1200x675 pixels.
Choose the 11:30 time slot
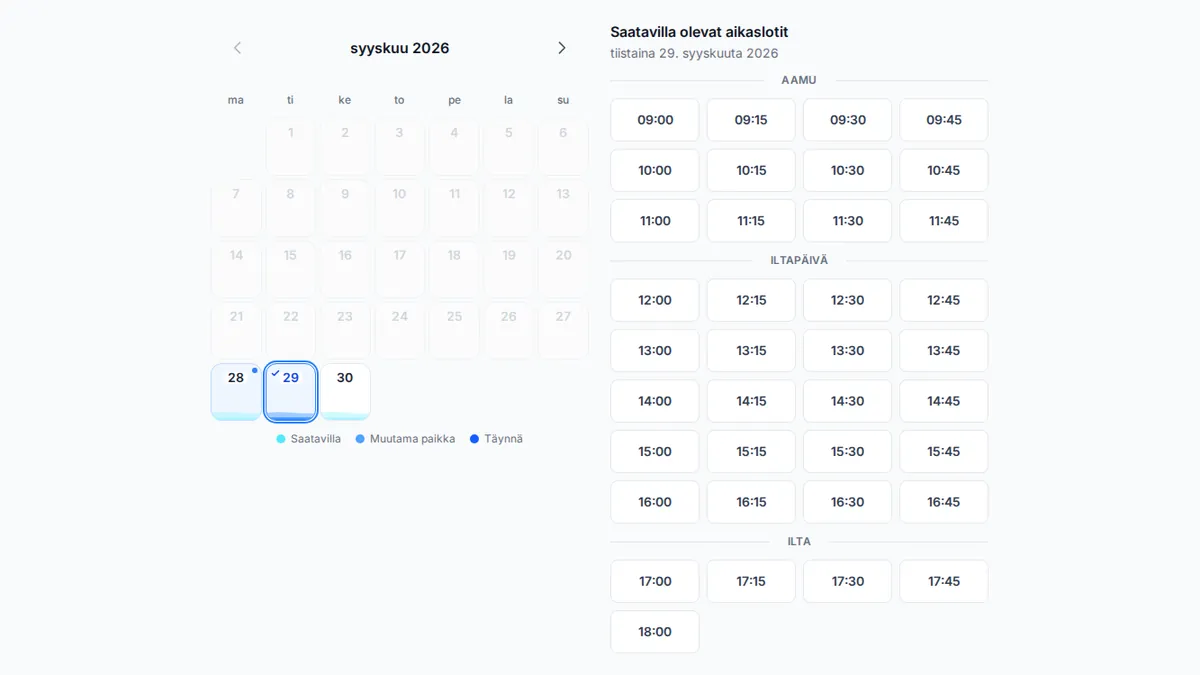click(x=847, y=221)
